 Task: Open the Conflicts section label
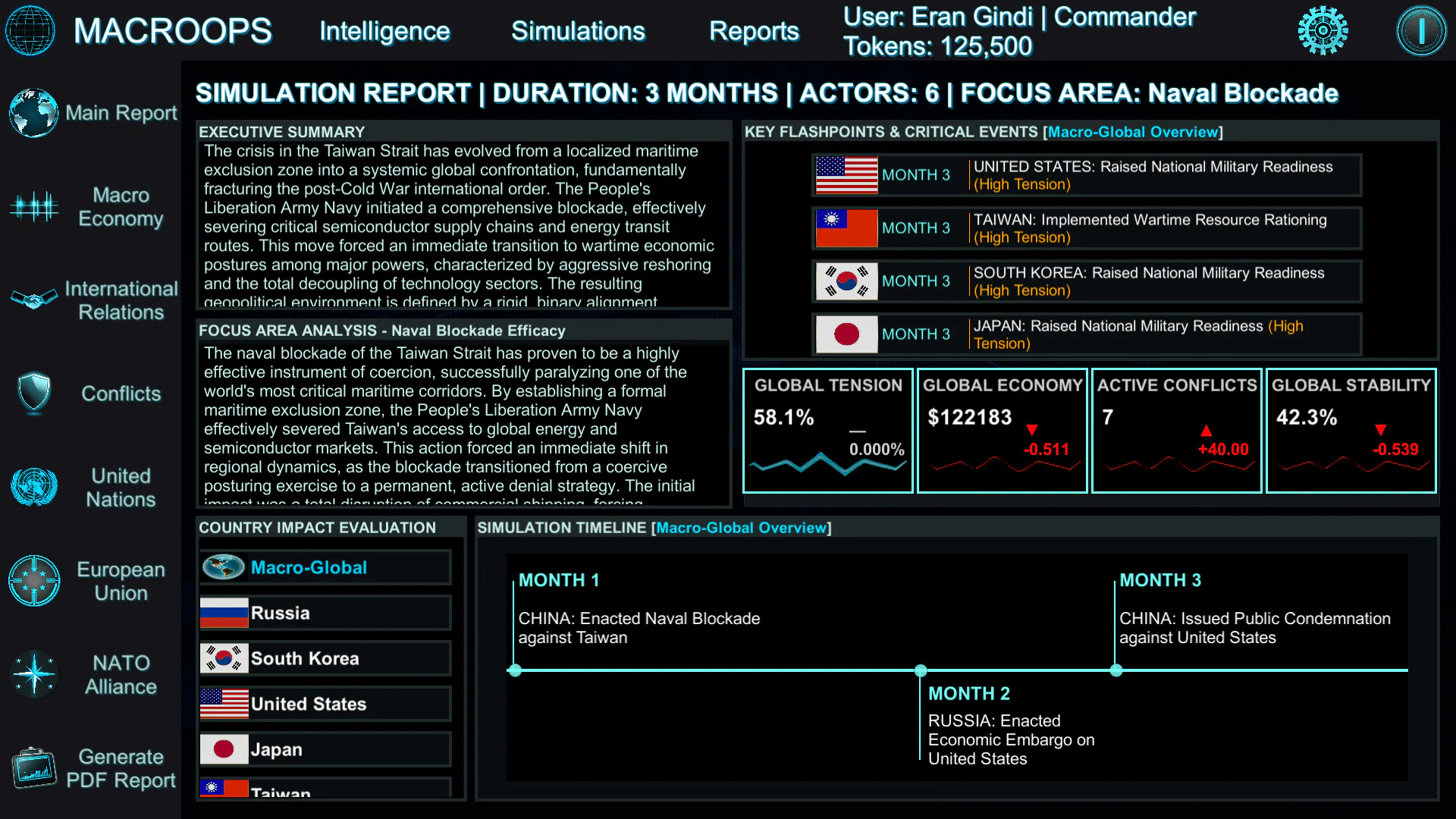click(121, 394)
